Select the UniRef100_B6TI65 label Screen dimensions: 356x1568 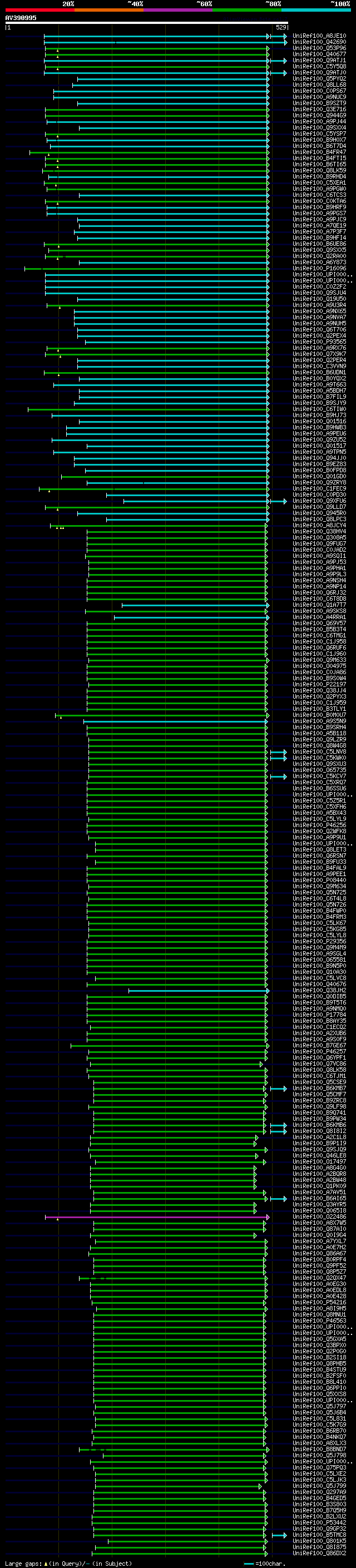(319, 164)
